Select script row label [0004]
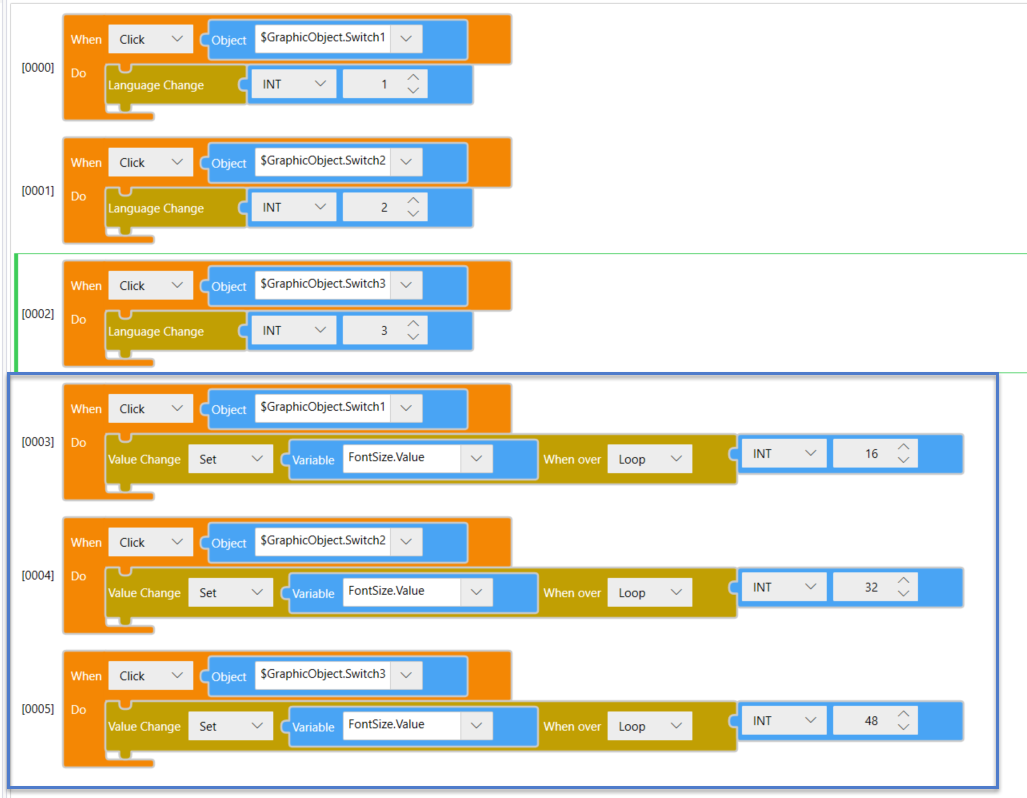1027x798 pixels. click(x=38, y=575)
